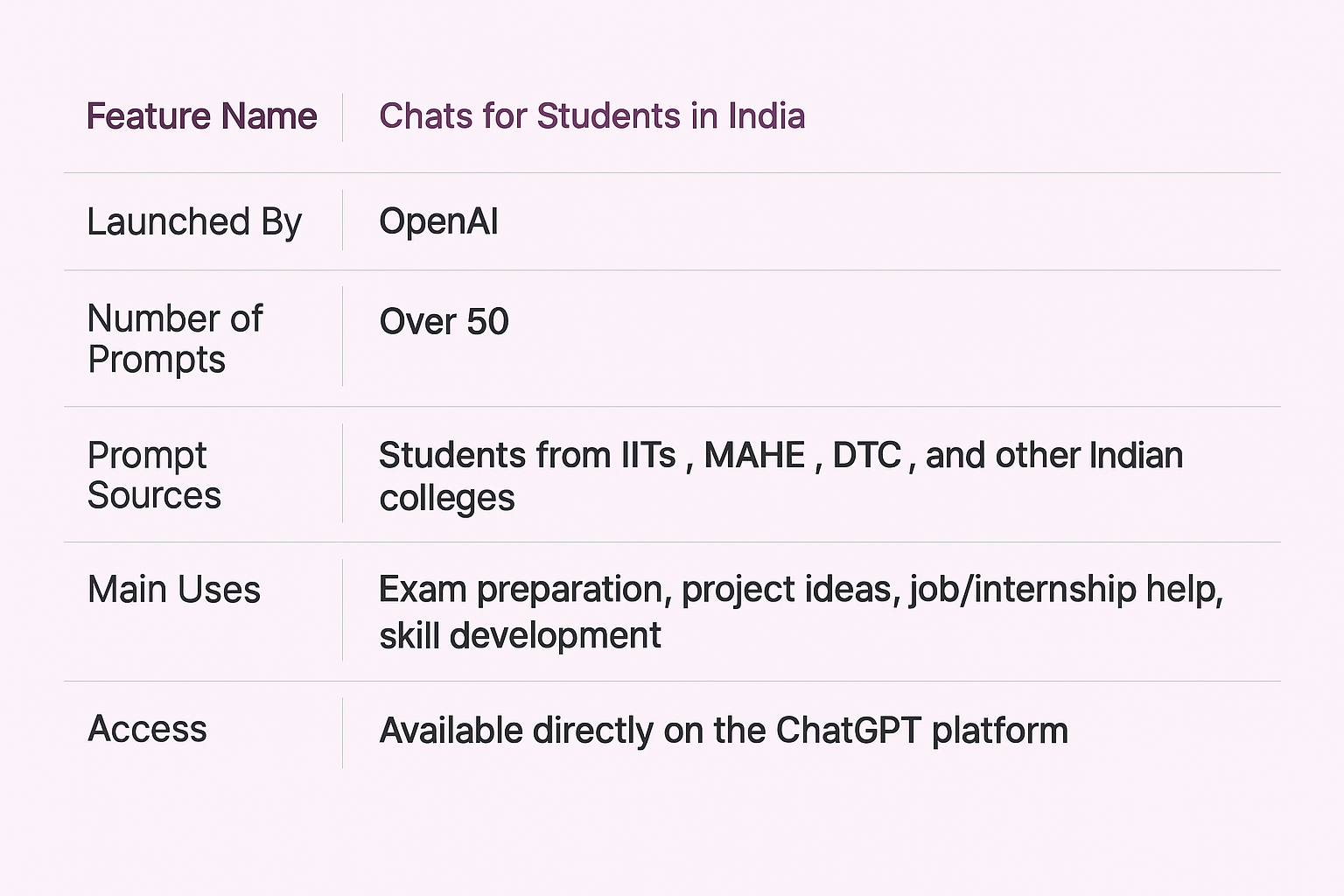Click the word "DTC" in Prompt Sources

pyautogui.click(x=866, y=456)
